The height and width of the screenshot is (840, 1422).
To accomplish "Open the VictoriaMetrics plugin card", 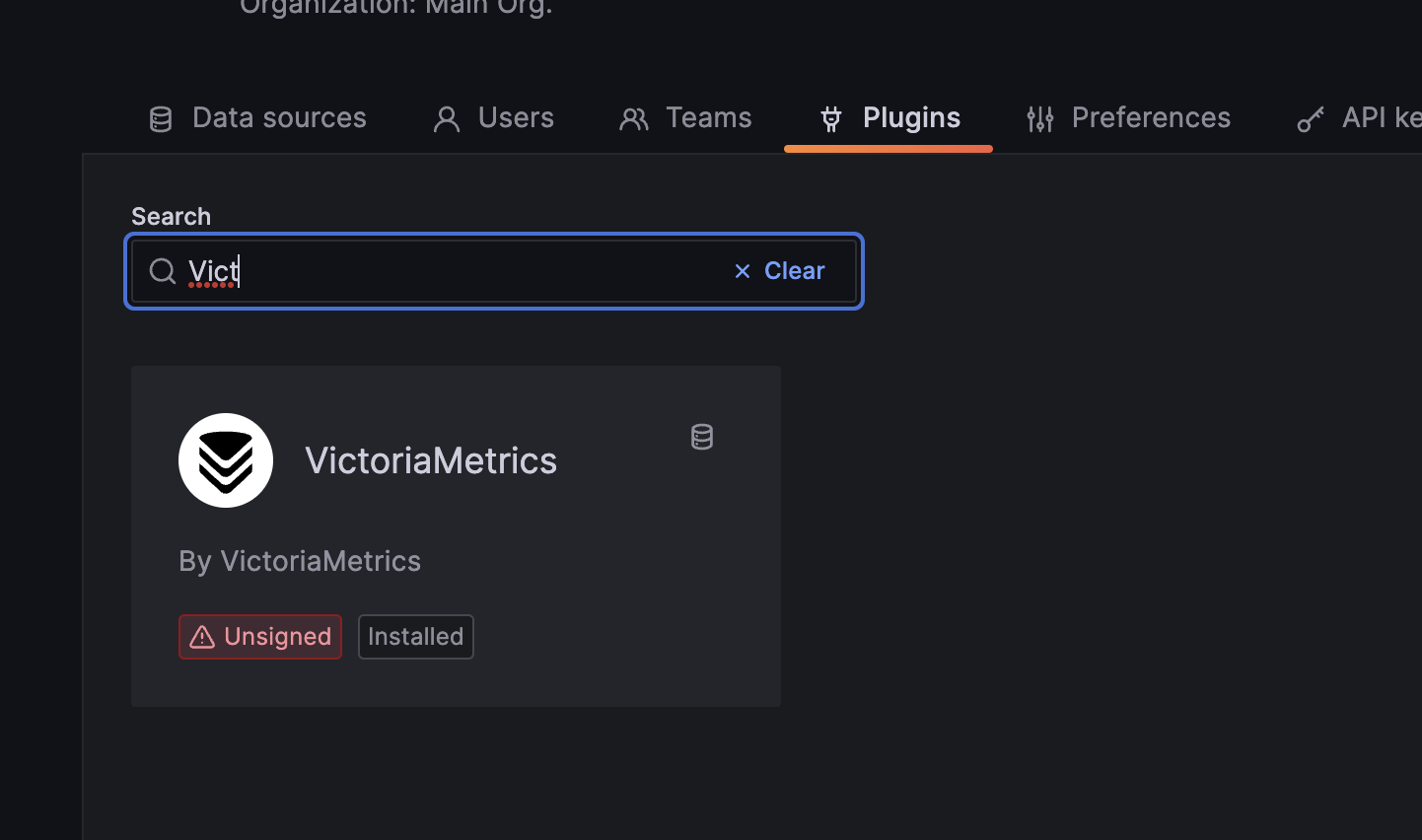I will point(456,535).
